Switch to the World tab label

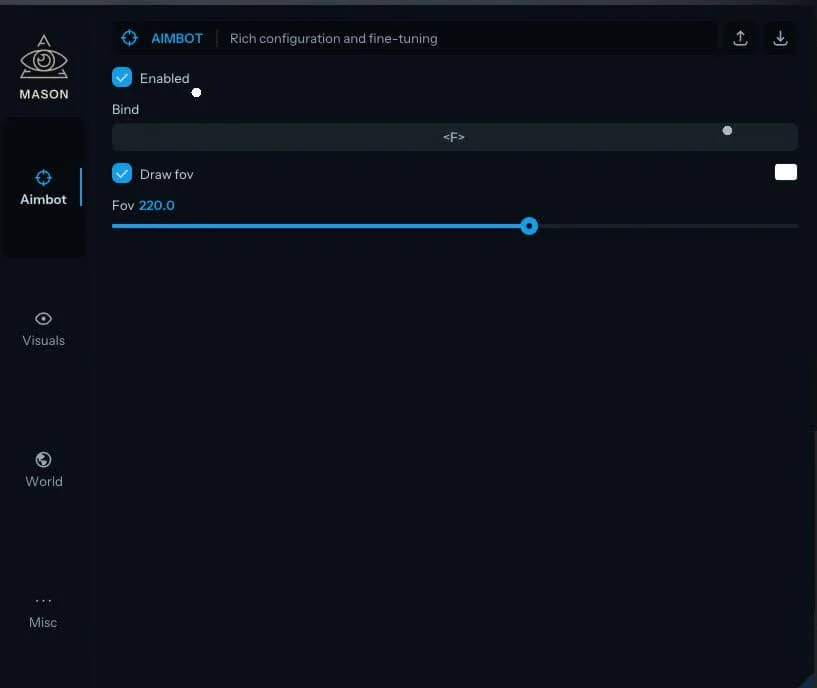[44, 482]
